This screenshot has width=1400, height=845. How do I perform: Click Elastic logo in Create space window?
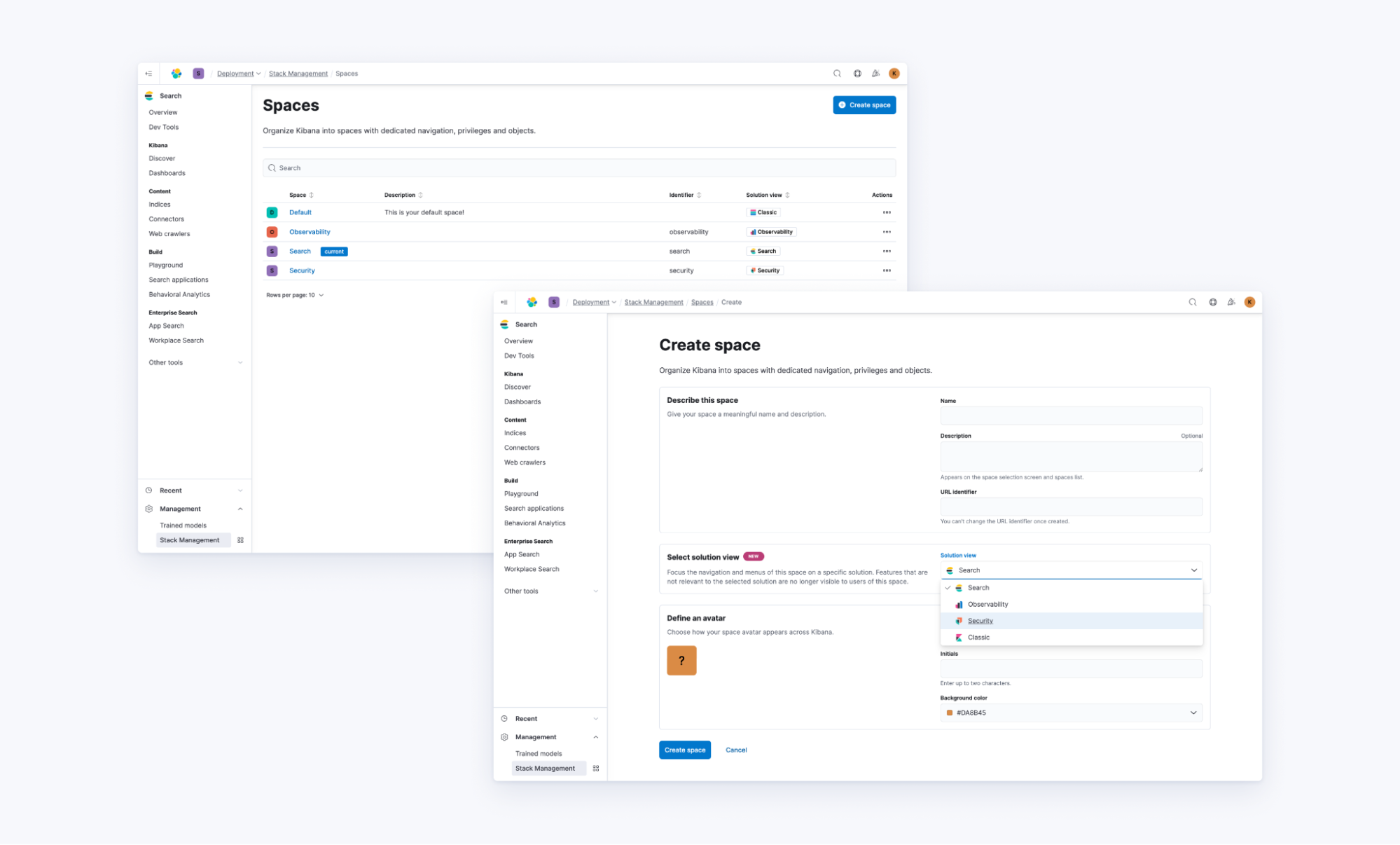click(532, 302)
